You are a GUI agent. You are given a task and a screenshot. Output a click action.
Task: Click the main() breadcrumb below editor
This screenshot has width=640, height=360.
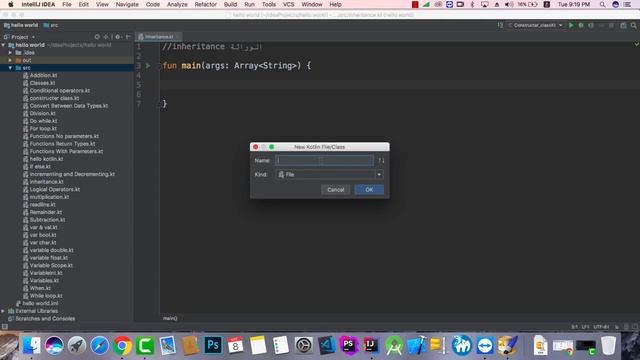point(170,318)
